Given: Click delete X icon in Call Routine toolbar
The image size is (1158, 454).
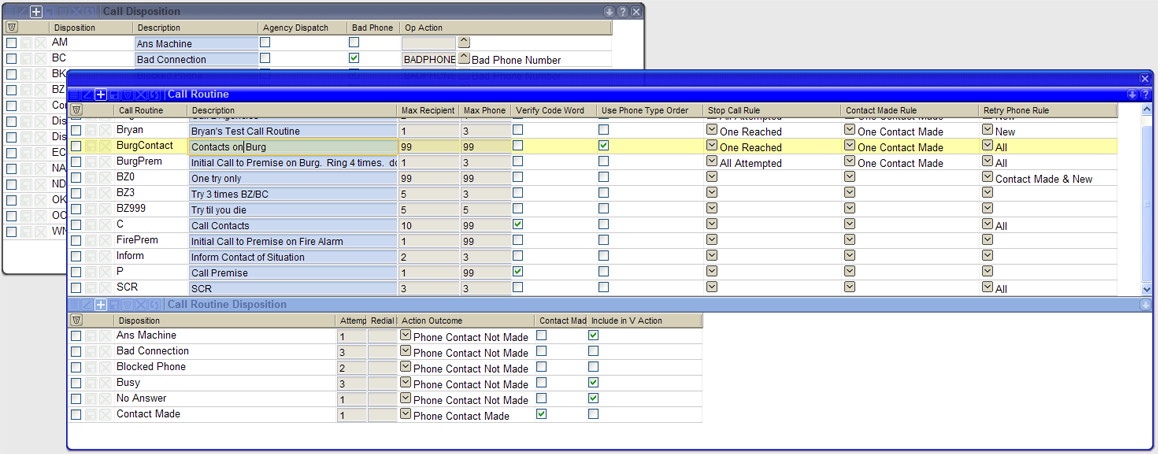Looking at the screenshot, I should tap(141, 94).
